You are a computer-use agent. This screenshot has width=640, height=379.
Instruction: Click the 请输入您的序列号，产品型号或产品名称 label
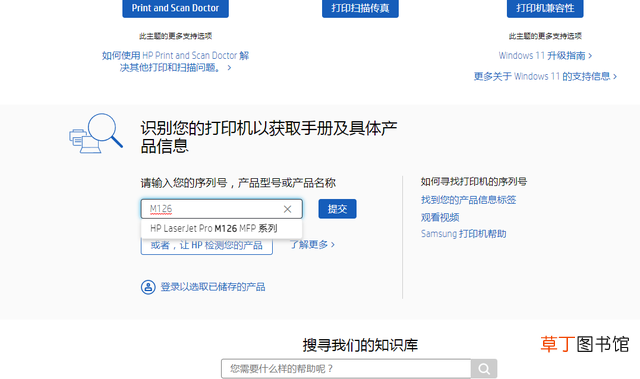click(238, 183)
